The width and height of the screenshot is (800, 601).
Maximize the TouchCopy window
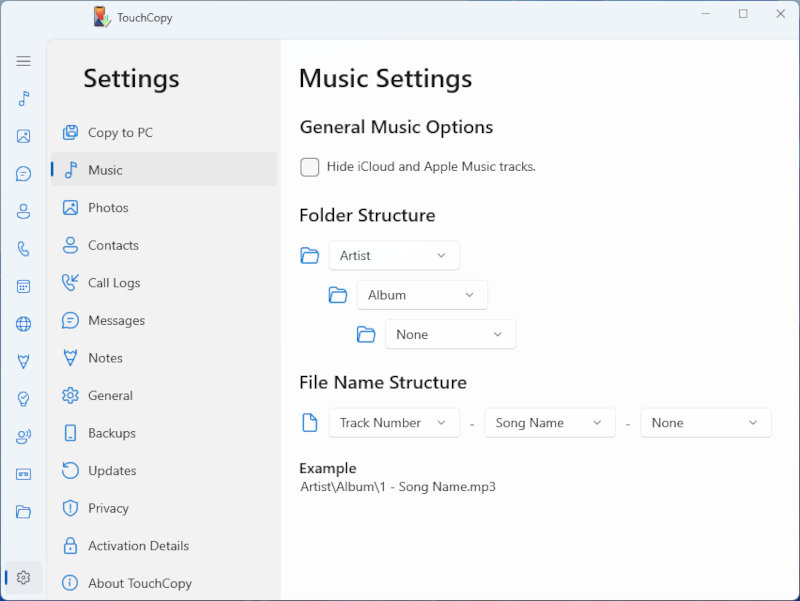743,14
